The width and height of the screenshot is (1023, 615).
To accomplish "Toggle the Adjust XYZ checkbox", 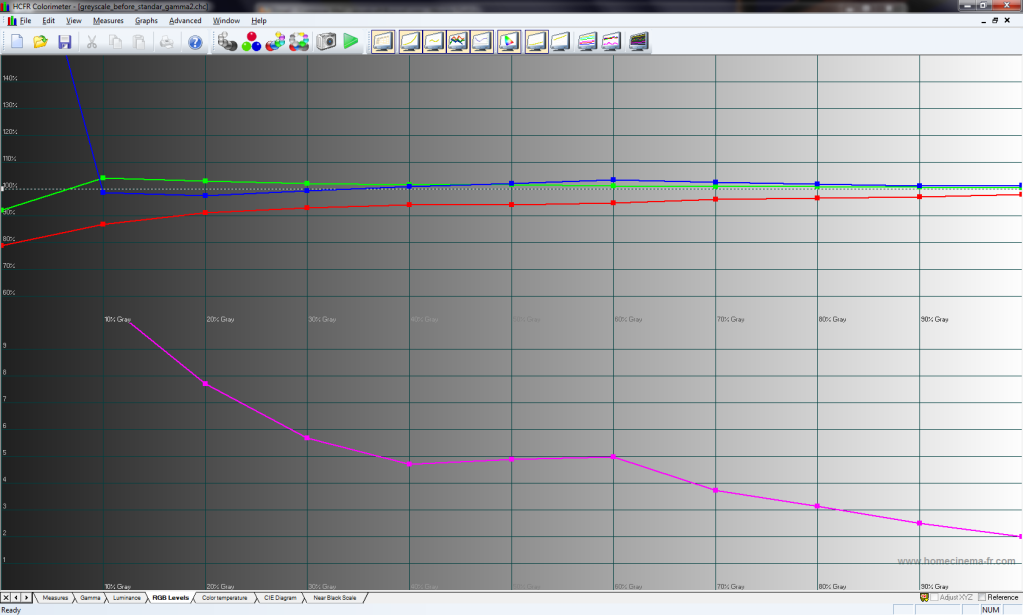I will [935, 597].
